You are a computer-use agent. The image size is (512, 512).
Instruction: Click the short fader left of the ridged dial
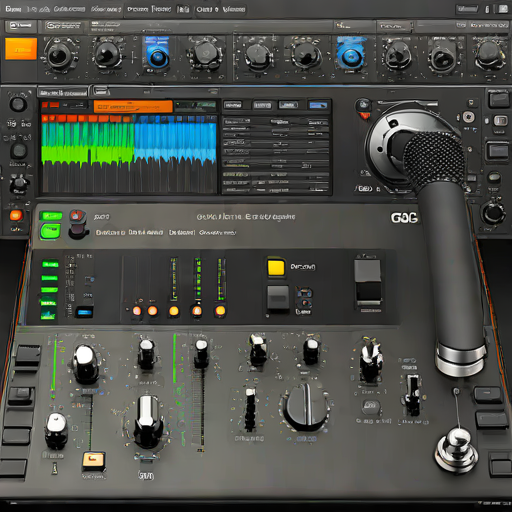click(x=250, y=409)
